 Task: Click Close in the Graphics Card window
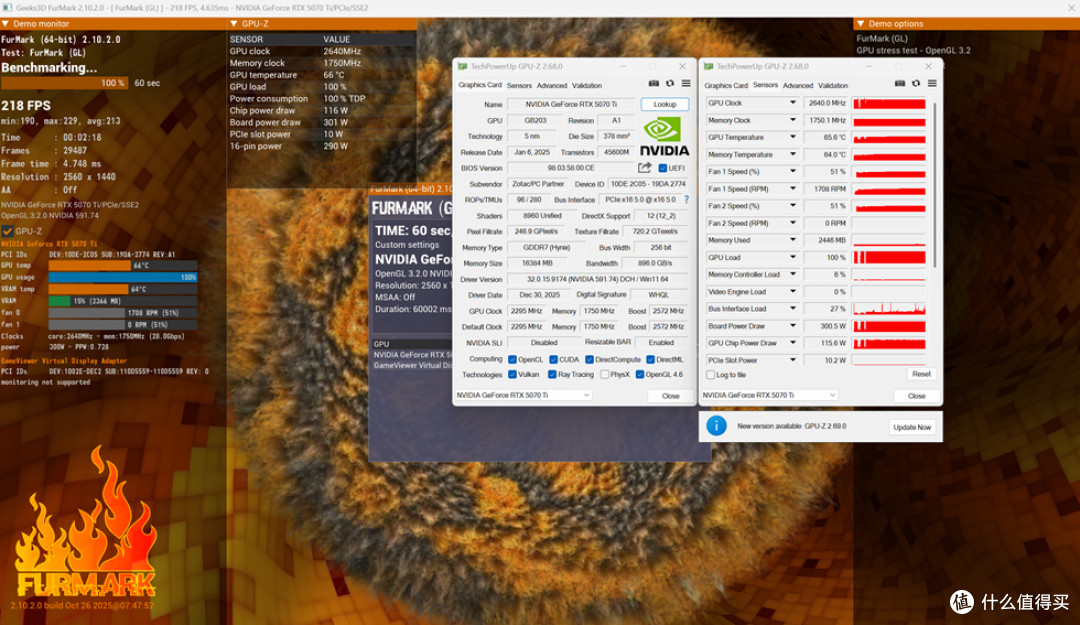point(670,396)
